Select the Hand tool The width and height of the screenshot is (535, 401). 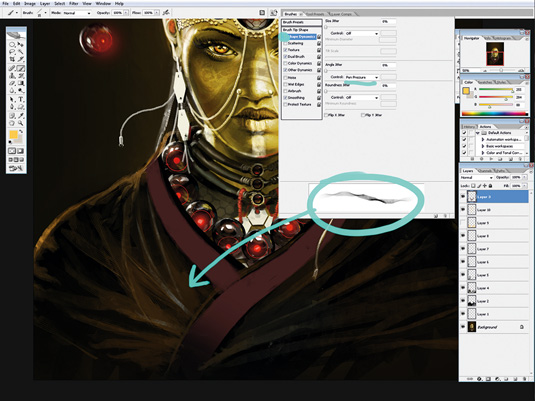click(12, 124)
